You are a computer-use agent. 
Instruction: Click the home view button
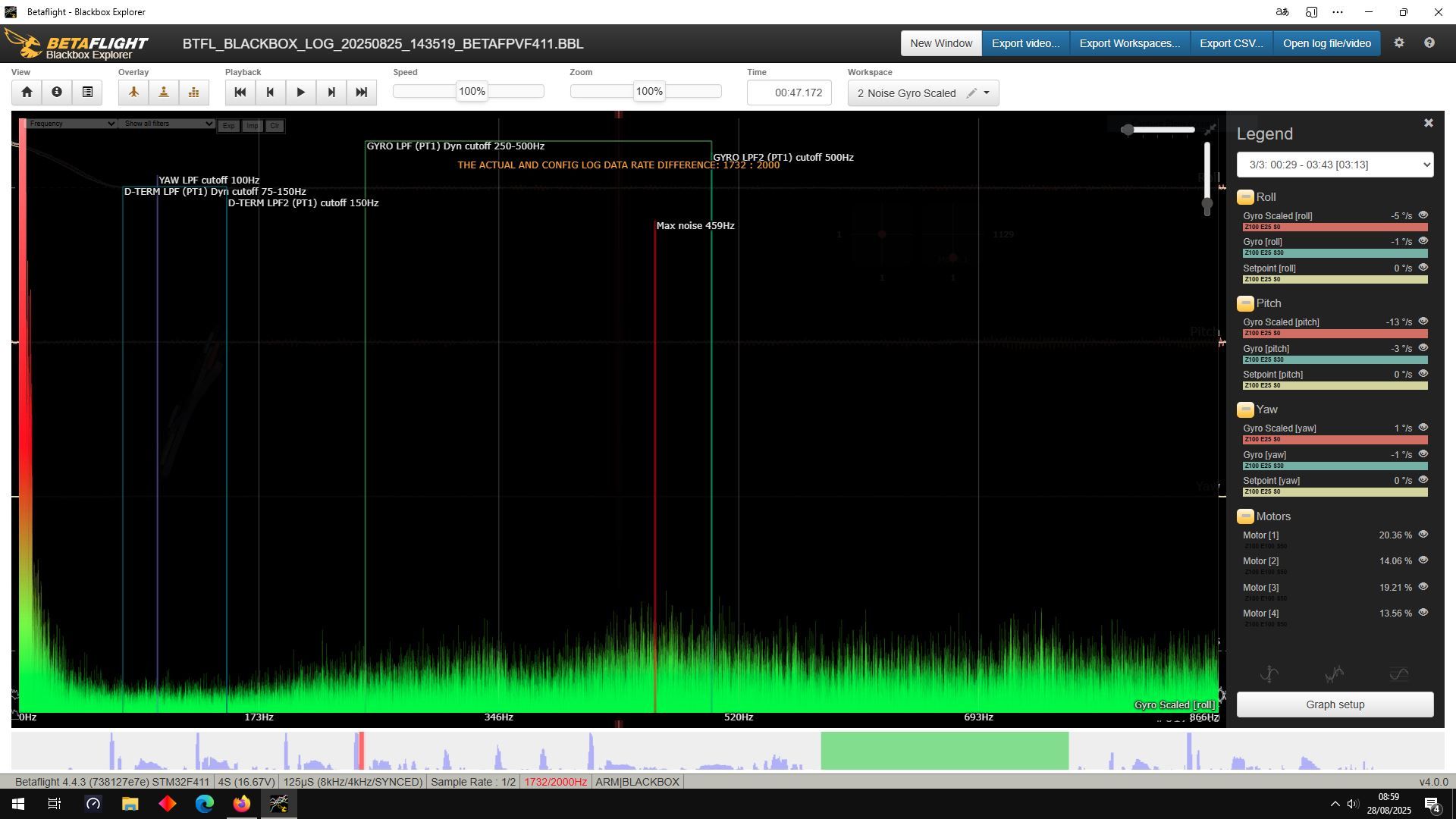(27, 93)
